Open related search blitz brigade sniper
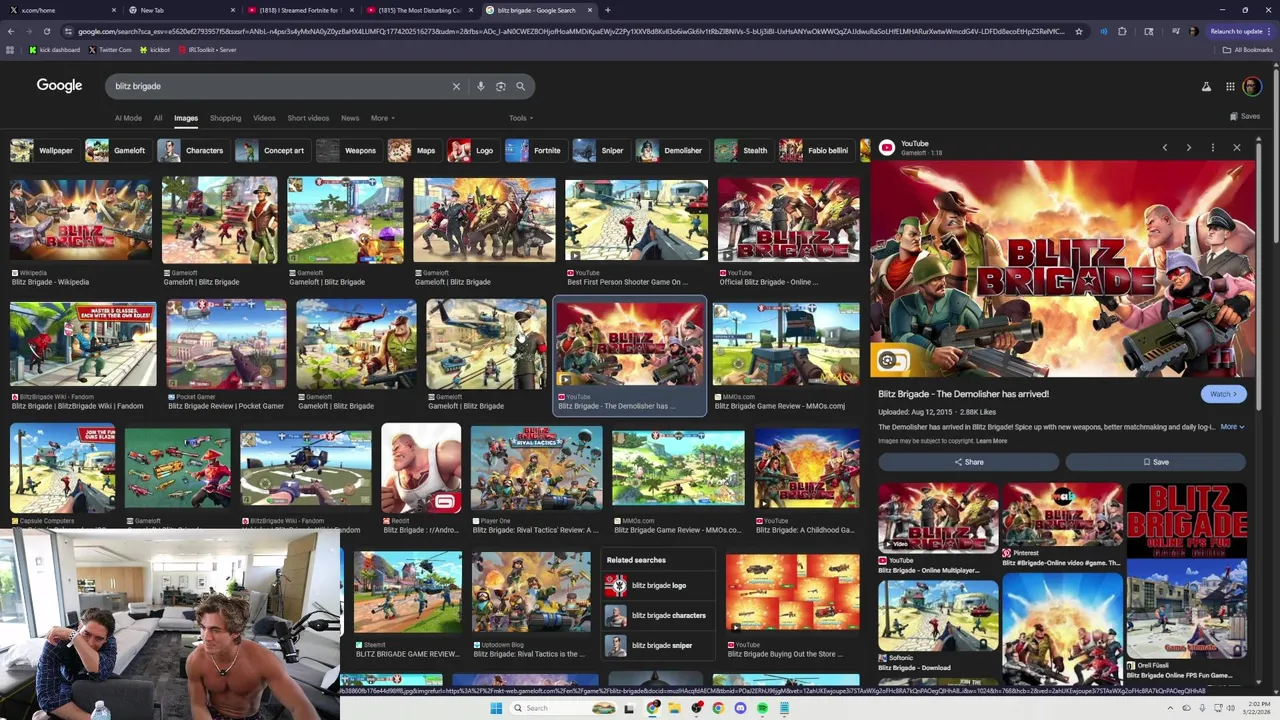1280x720 pixels. pos(658,646)
